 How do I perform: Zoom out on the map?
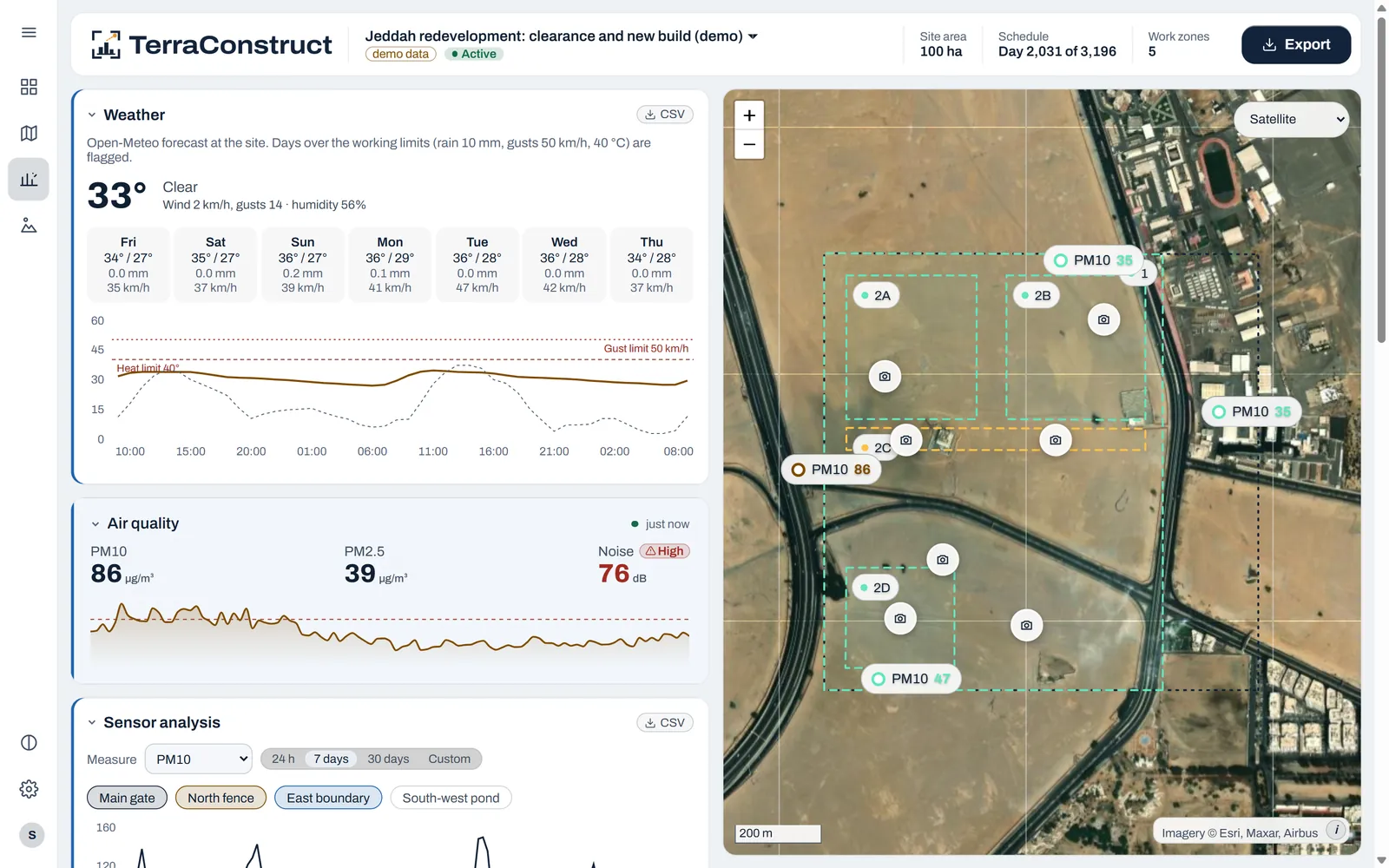tap(749, 144)
